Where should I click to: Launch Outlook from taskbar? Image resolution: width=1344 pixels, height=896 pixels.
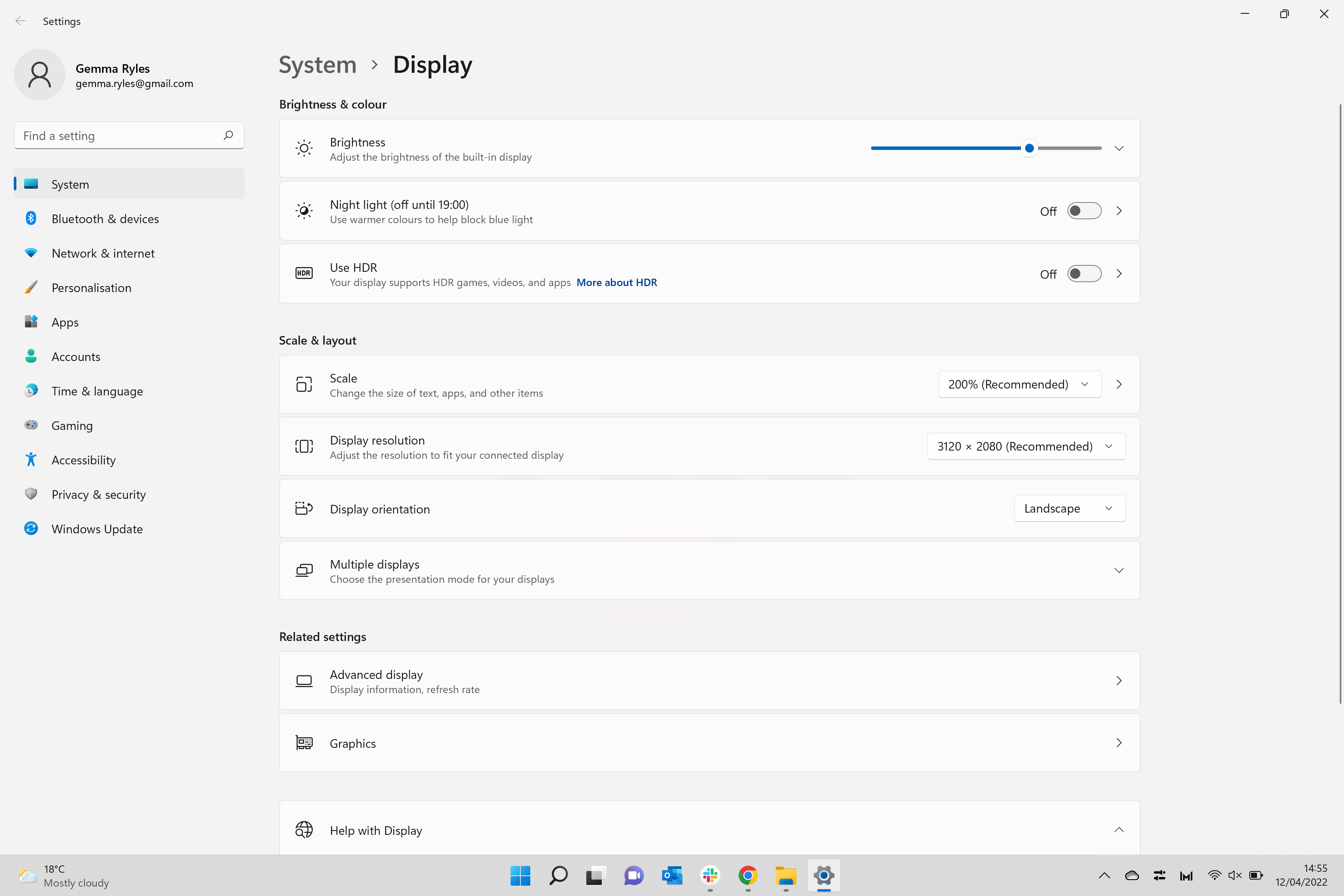[x=672, y=875]
